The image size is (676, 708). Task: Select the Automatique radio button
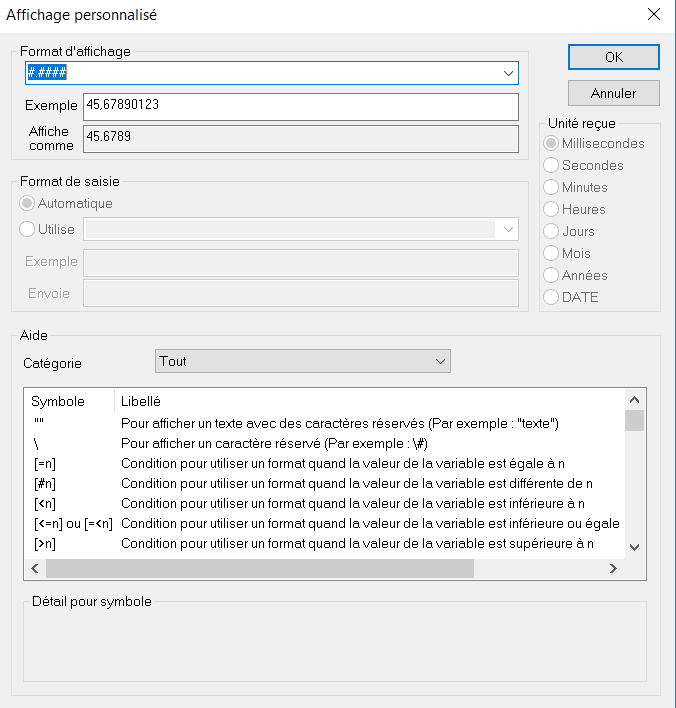28,203
